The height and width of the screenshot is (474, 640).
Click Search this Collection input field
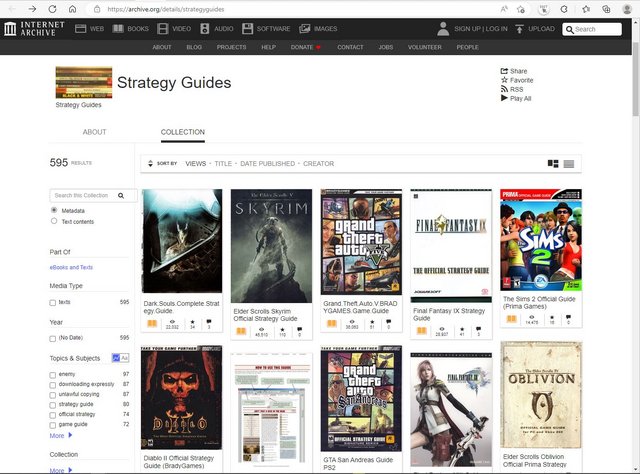click(93, 196)
